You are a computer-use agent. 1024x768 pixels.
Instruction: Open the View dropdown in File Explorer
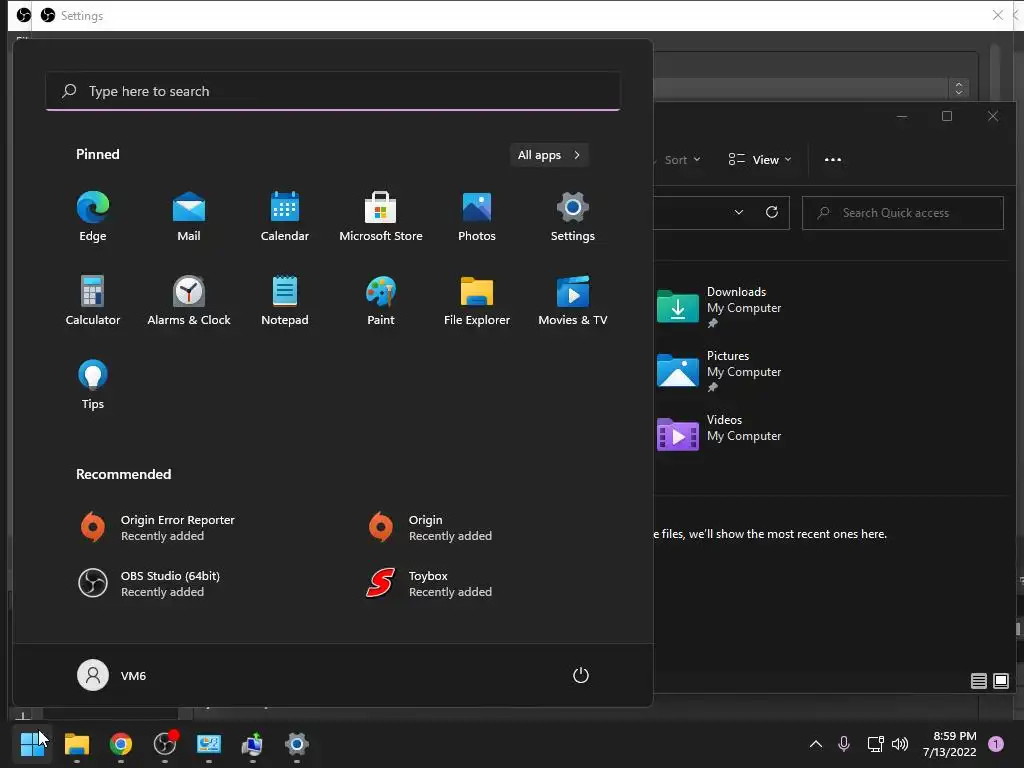pos(760,160)
